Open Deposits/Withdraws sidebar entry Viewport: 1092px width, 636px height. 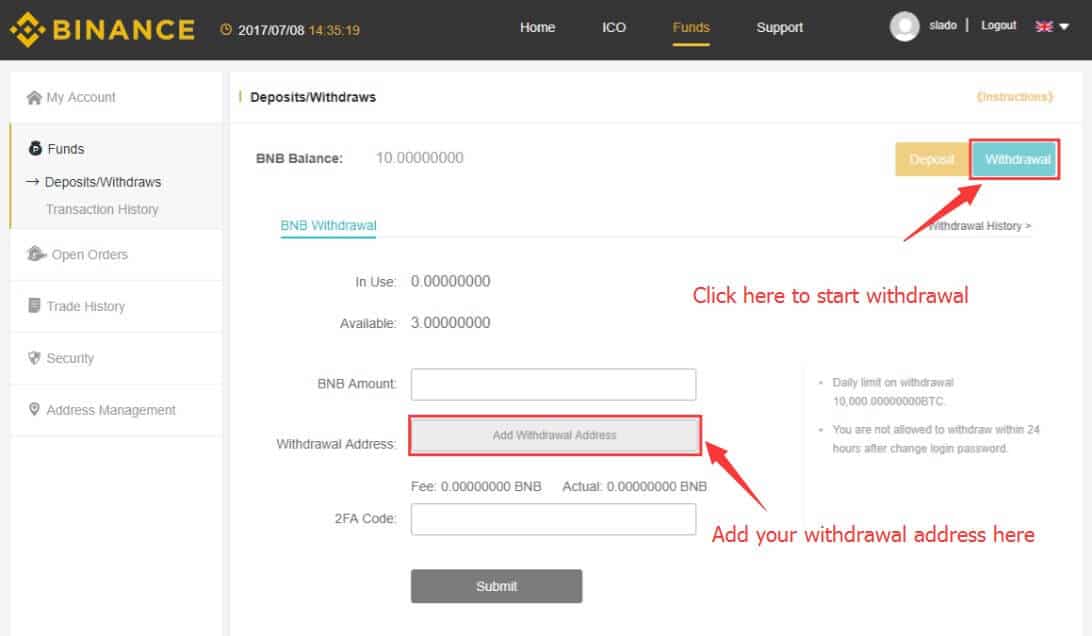pyautogui.click(x=102, y=182)
